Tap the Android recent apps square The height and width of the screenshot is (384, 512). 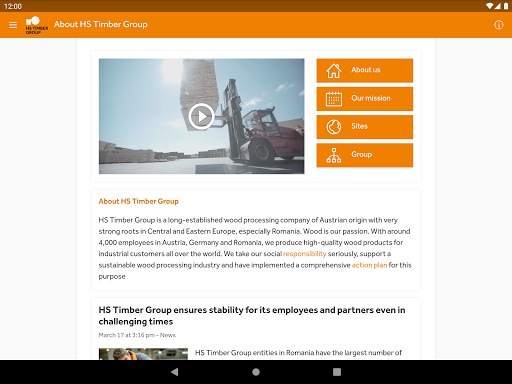(x=337, y=372)
